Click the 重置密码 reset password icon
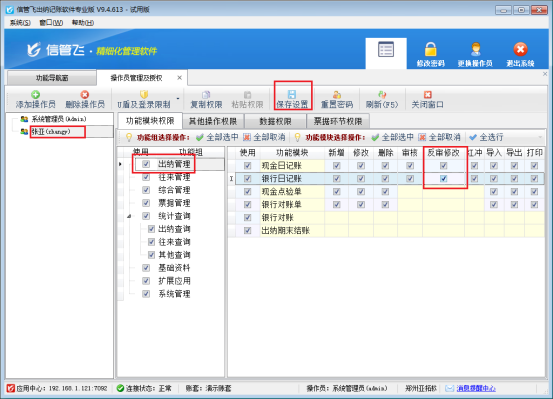Image resolution: width=553 pixels, height=399 pixels. (x=336, y=94)
